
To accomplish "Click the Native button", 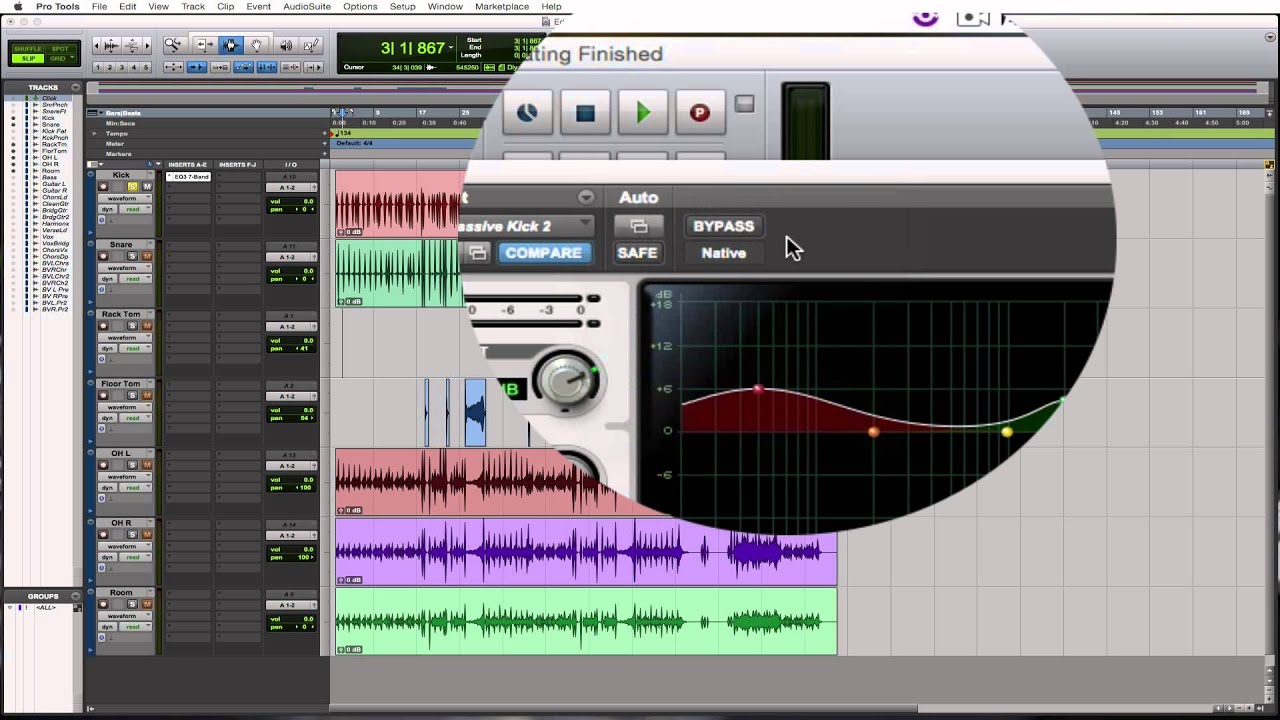I will click(724, 253).
